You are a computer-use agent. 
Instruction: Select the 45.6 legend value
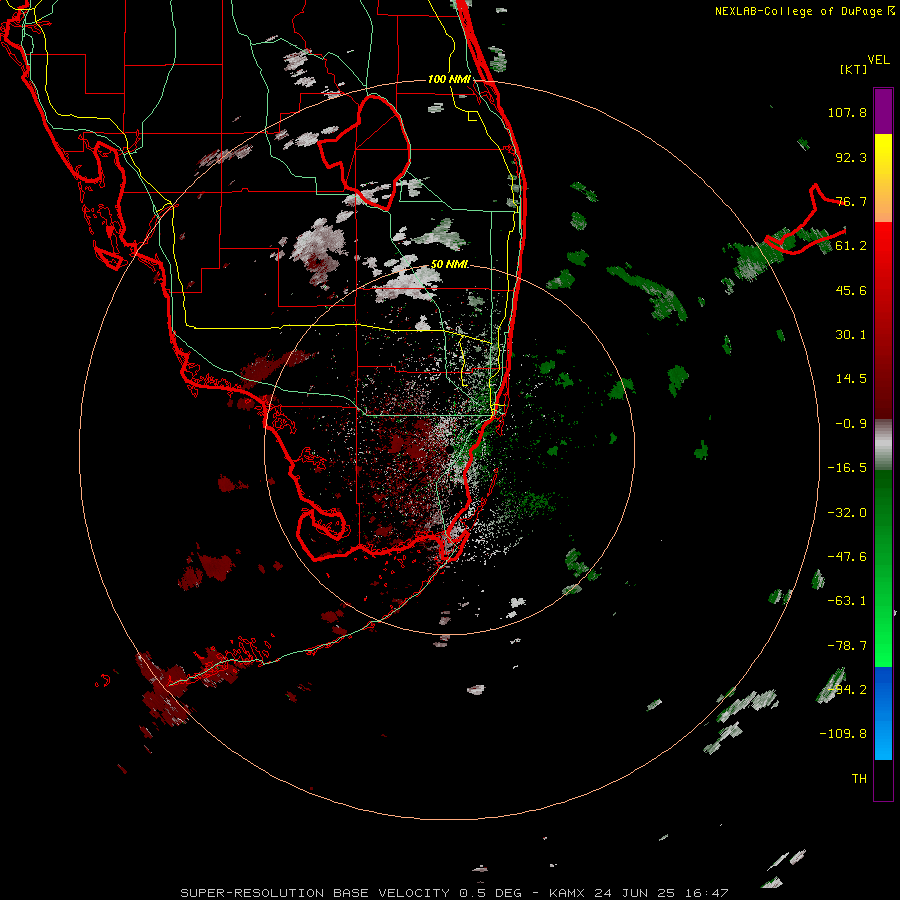click(851, 290)
